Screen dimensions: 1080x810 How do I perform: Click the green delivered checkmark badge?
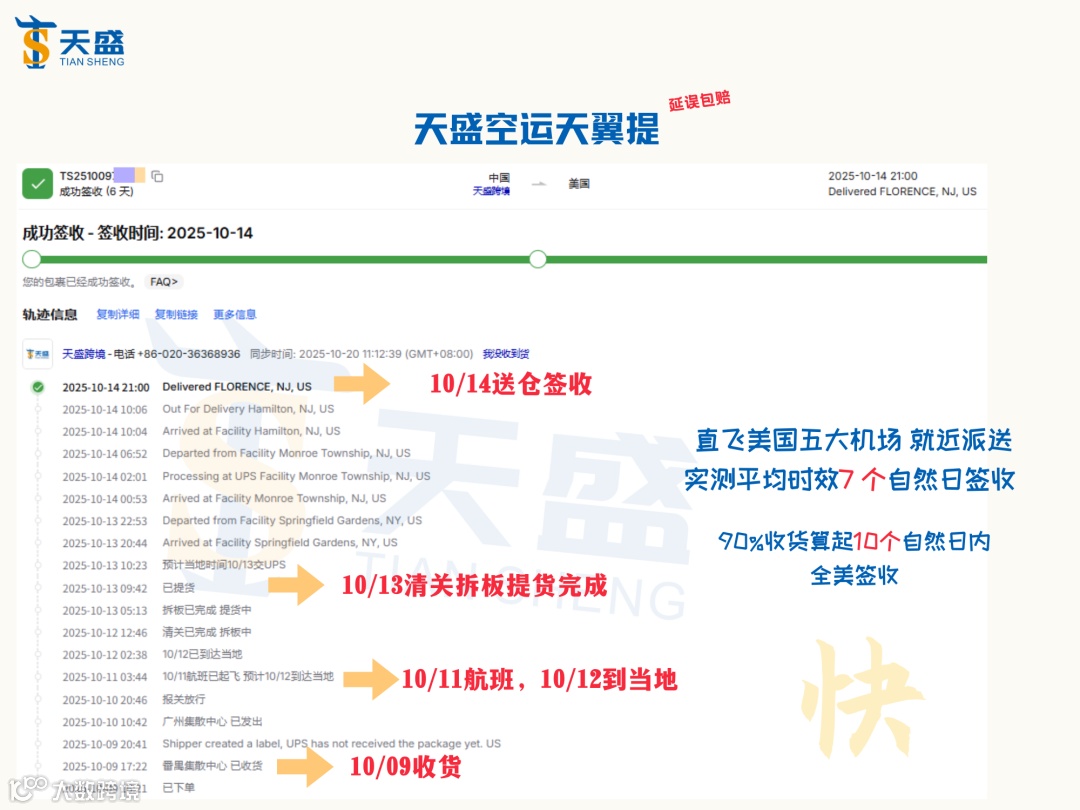37,184
